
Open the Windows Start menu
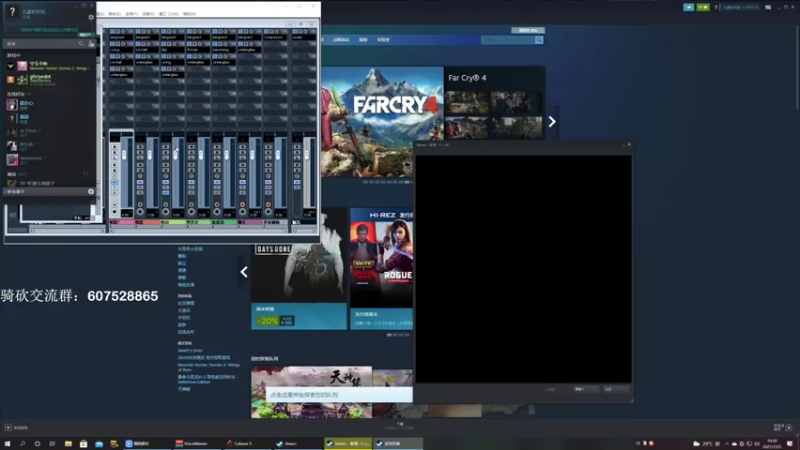coord(8,444)
